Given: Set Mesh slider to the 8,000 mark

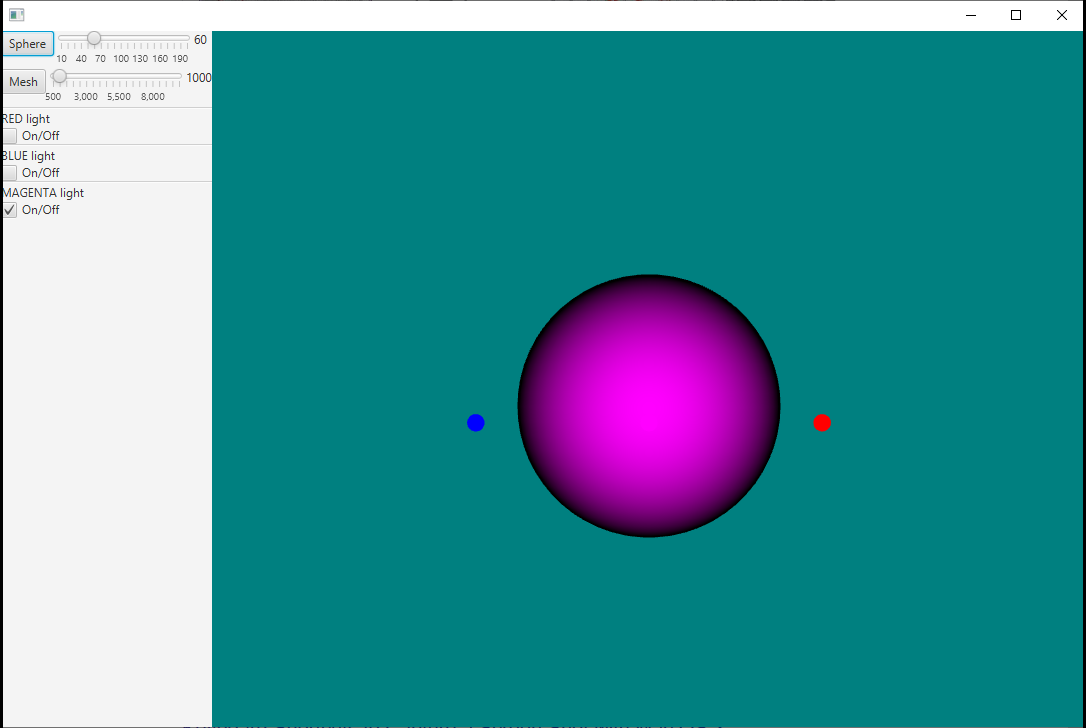Looking at the screenshot, I should coord(153,76).
